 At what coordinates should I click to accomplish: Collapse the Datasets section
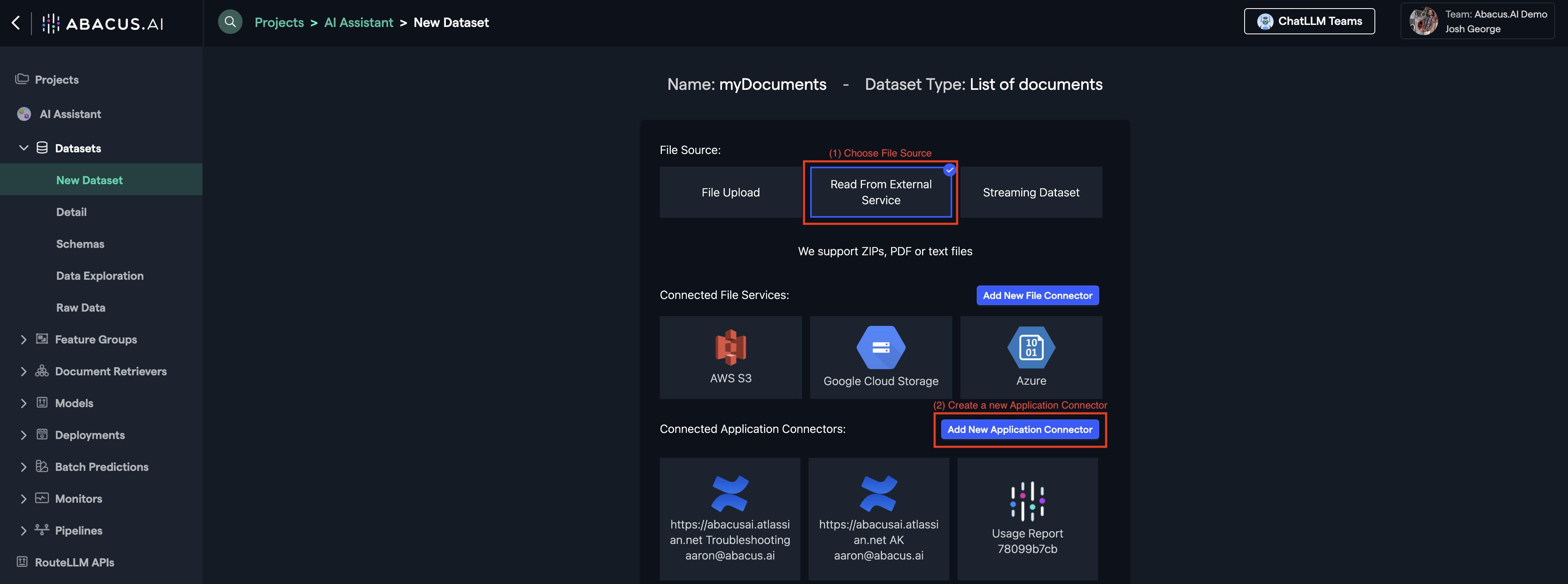point(24,147)
